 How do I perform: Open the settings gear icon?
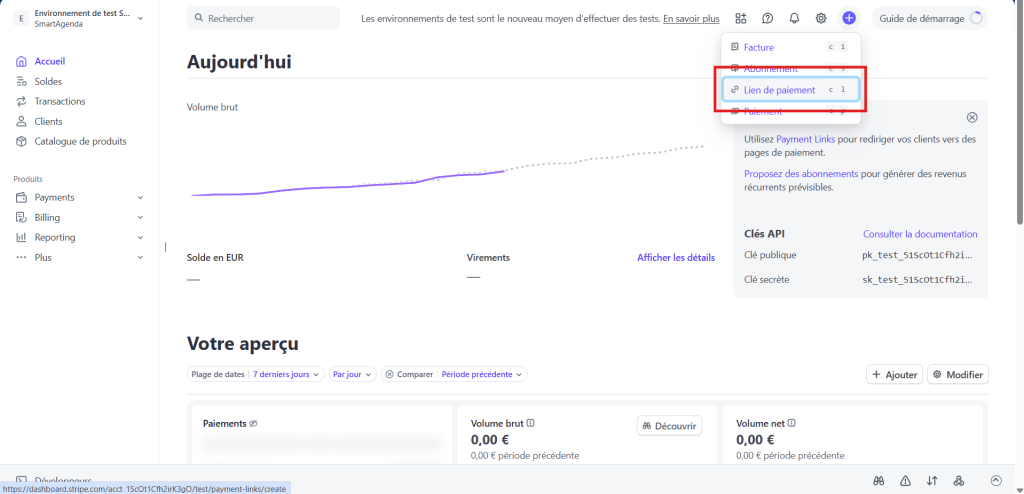tap(821, 18)
